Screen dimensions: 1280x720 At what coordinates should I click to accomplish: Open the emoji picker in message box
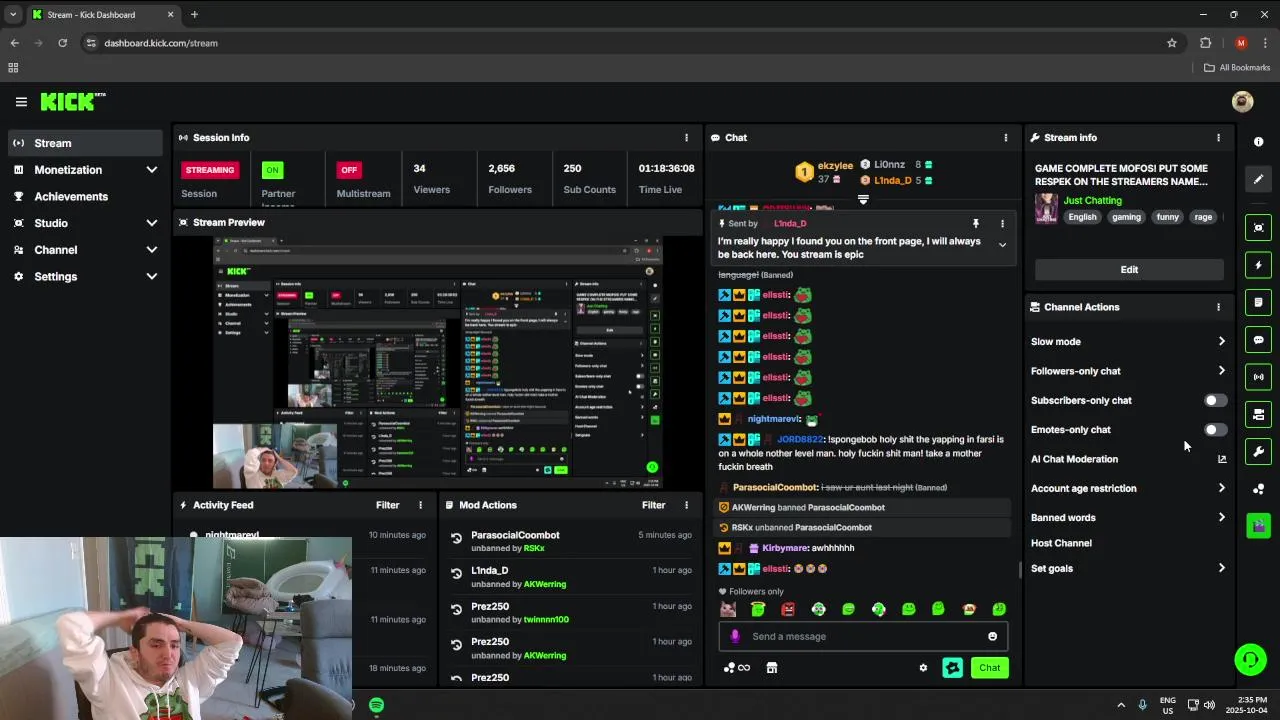(x=992, y=636)
